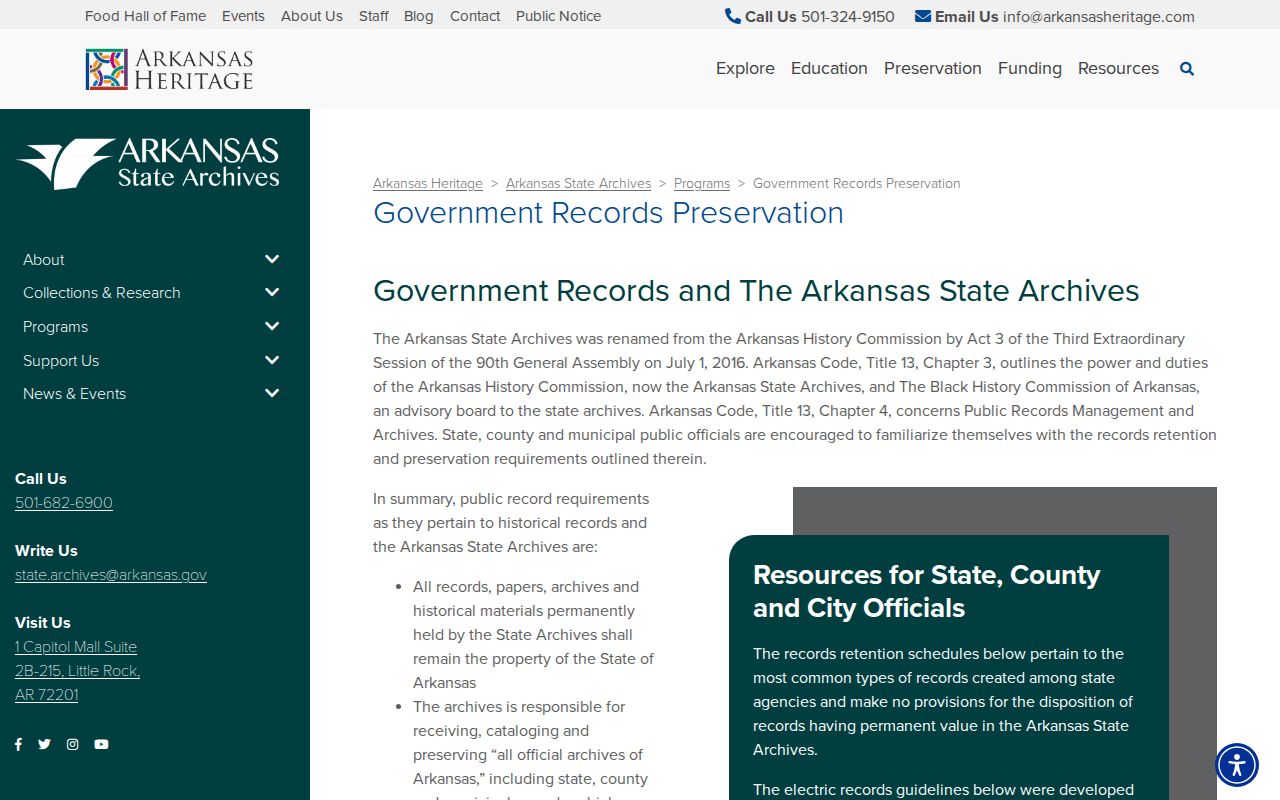This screenshot has width=1280, height=800.
Task: Click the Arkansas Heritage logo
Action: (x=169, y=69)
